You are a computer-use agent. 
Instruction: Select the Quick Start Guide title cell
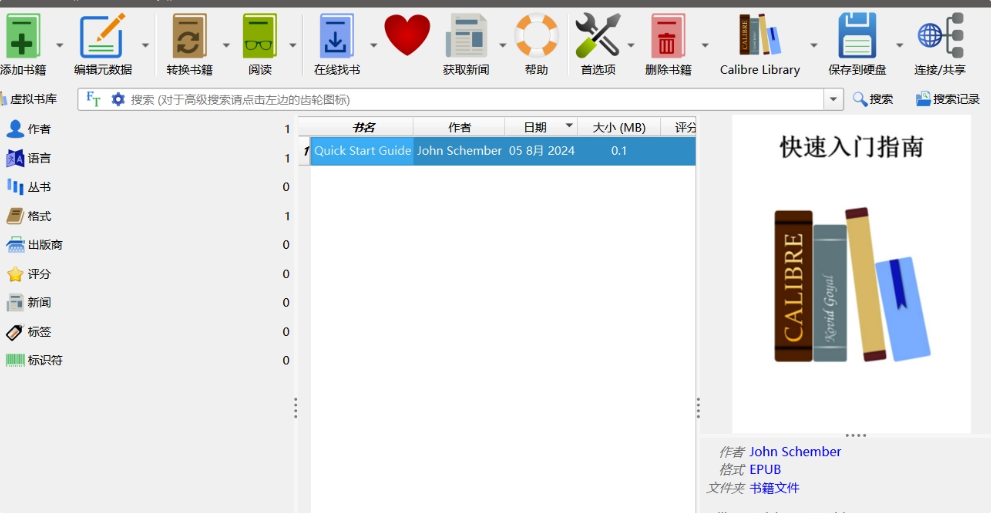[363, 151]
